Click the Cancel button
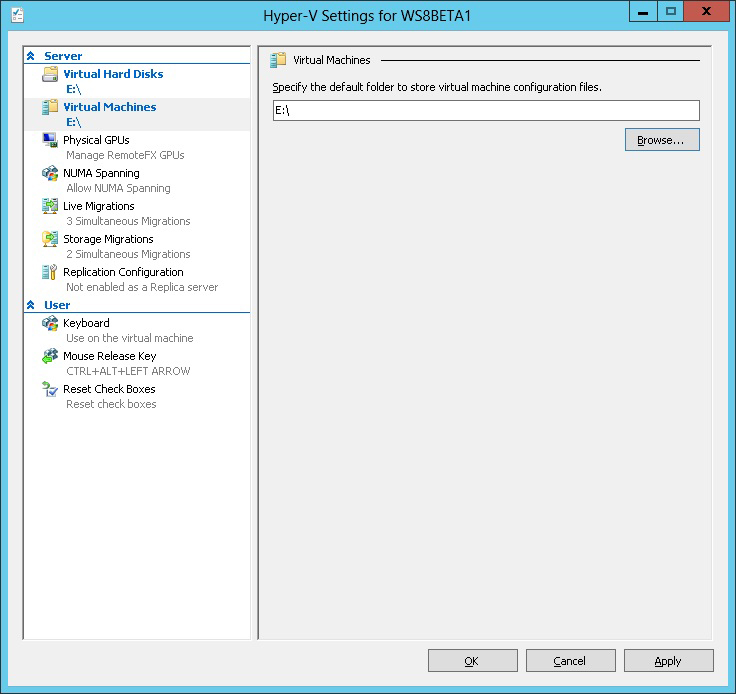 tap(570, 661)
